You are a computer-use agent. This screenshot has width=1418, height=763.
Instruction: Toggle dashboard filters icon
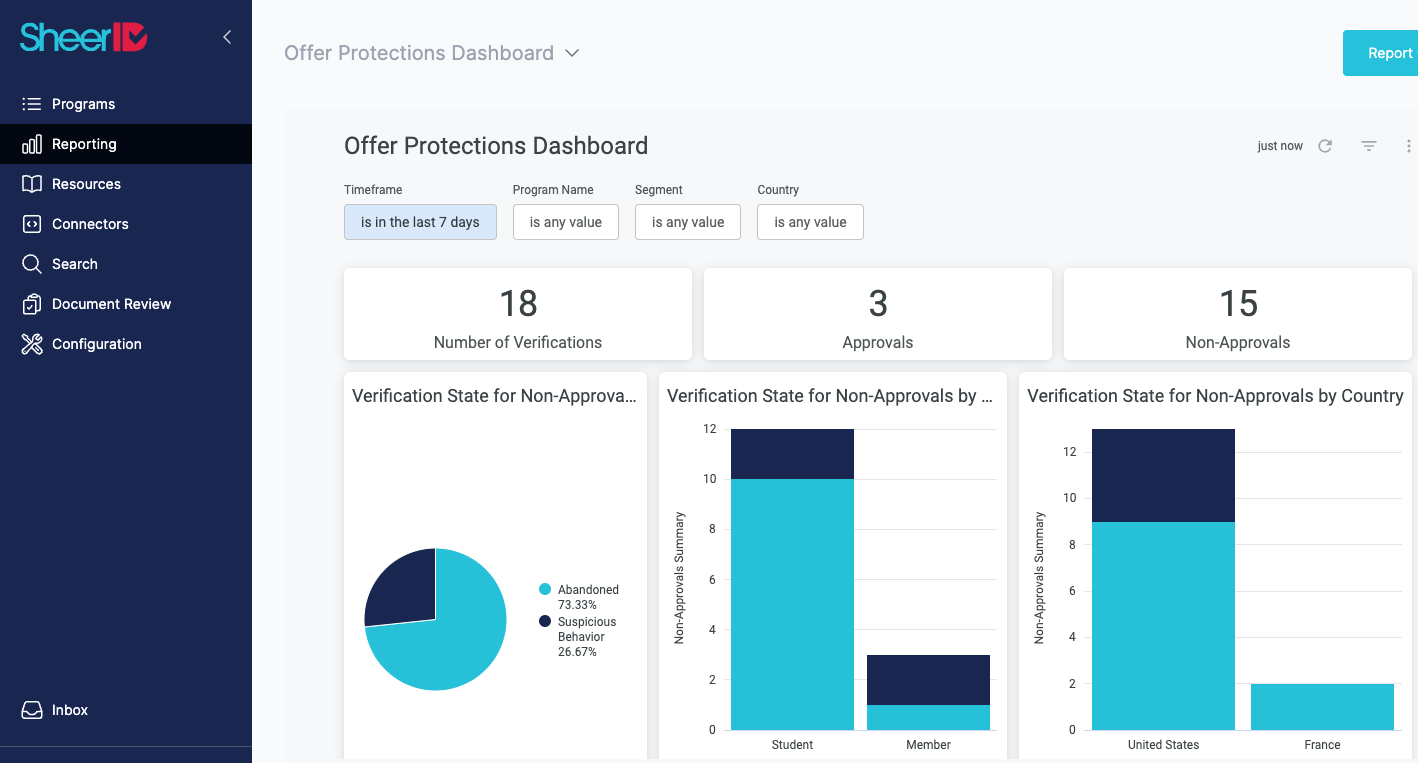pos(1369,146)
